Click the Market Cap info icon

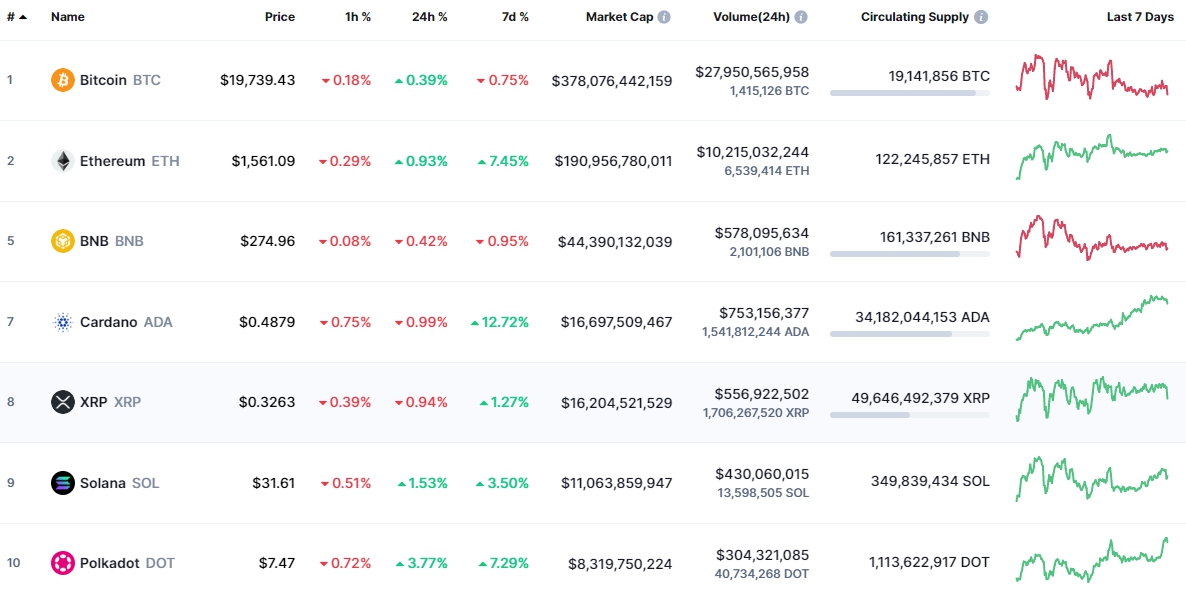pyautogui.click(x=663, y=17)
